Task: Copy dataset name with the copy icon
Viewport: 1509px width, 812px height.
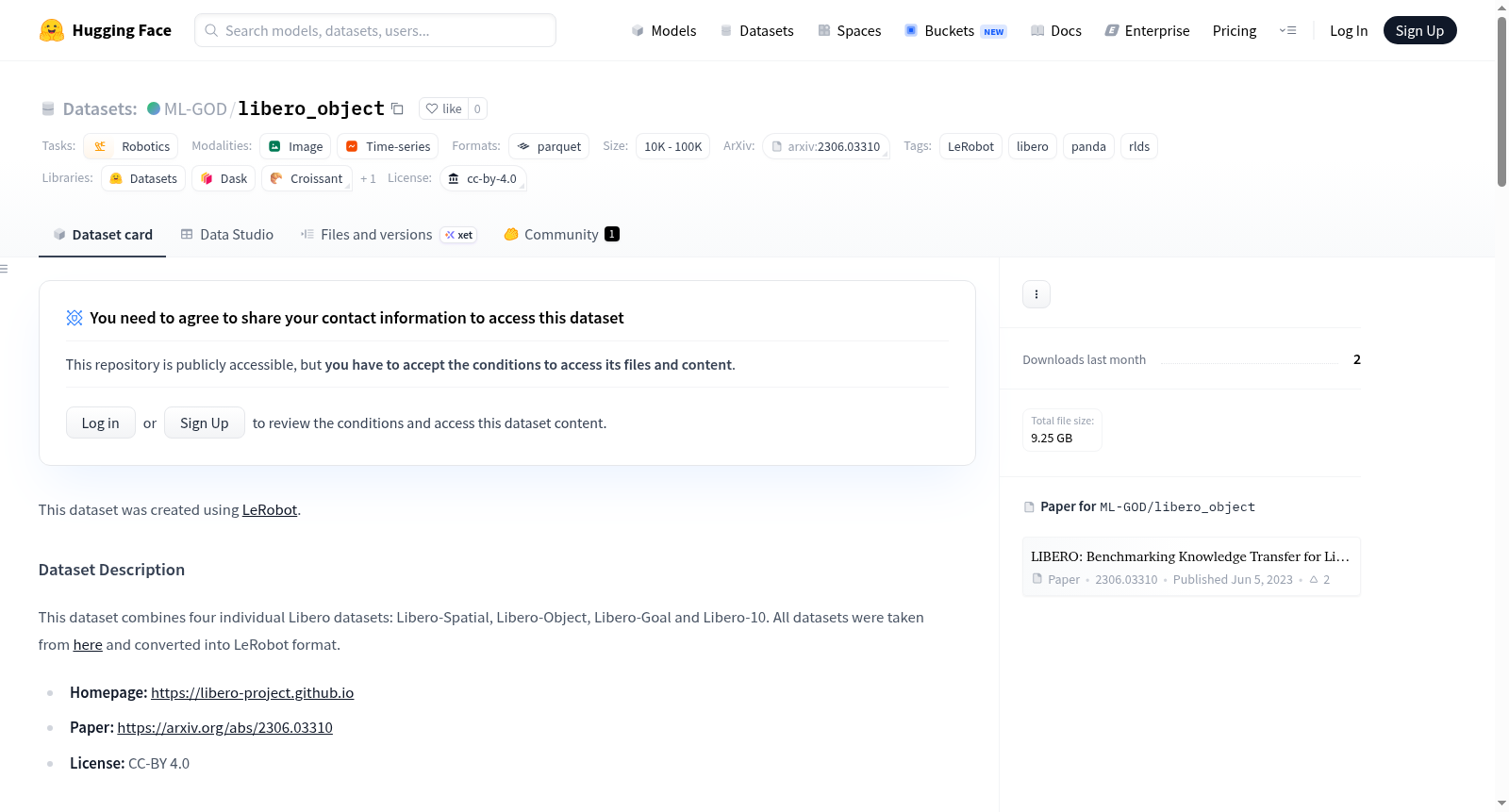Action: pos(397,108)
